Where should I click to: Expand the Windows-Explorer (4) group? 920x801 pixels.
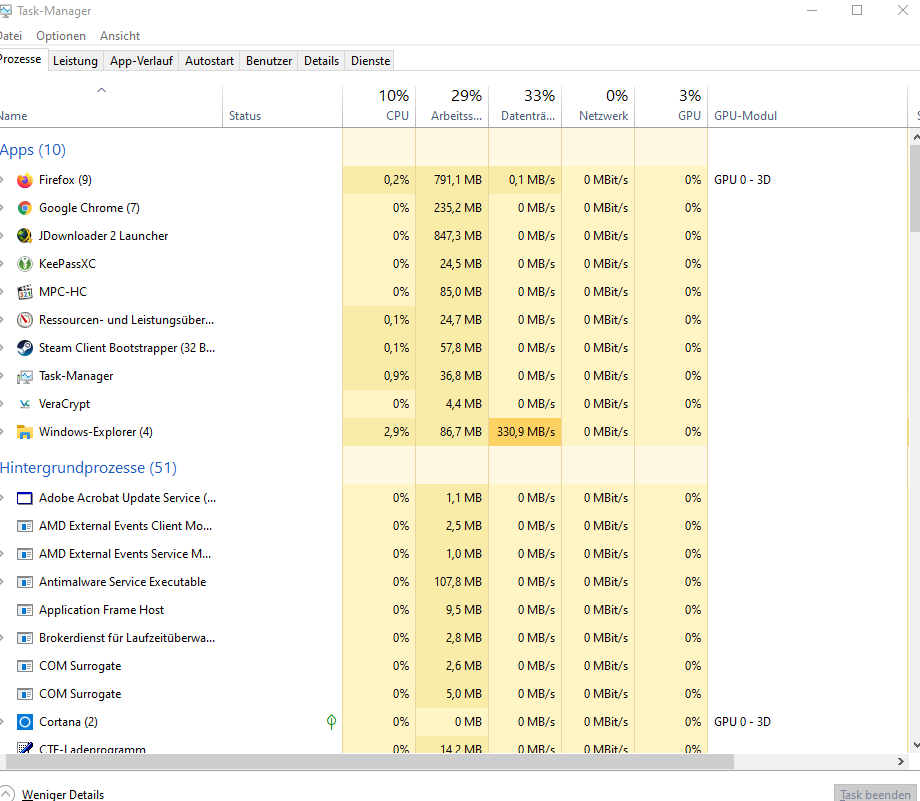tap(2, 432)
